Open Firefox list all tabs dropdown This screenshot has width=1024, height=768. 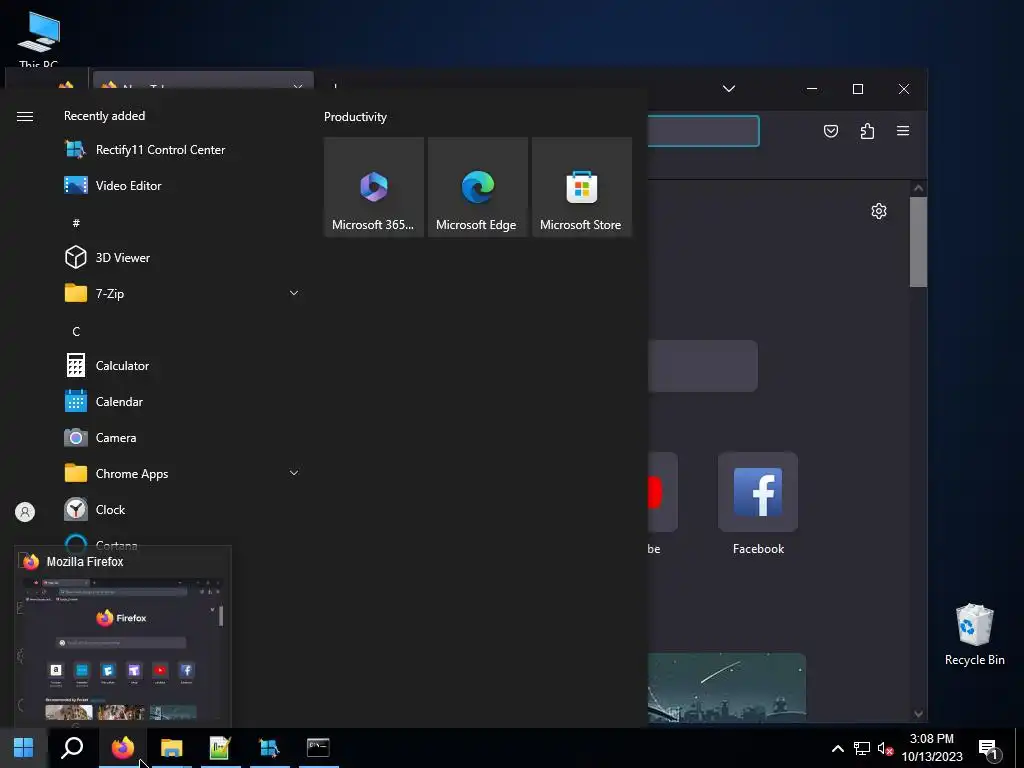pos(729,89)
